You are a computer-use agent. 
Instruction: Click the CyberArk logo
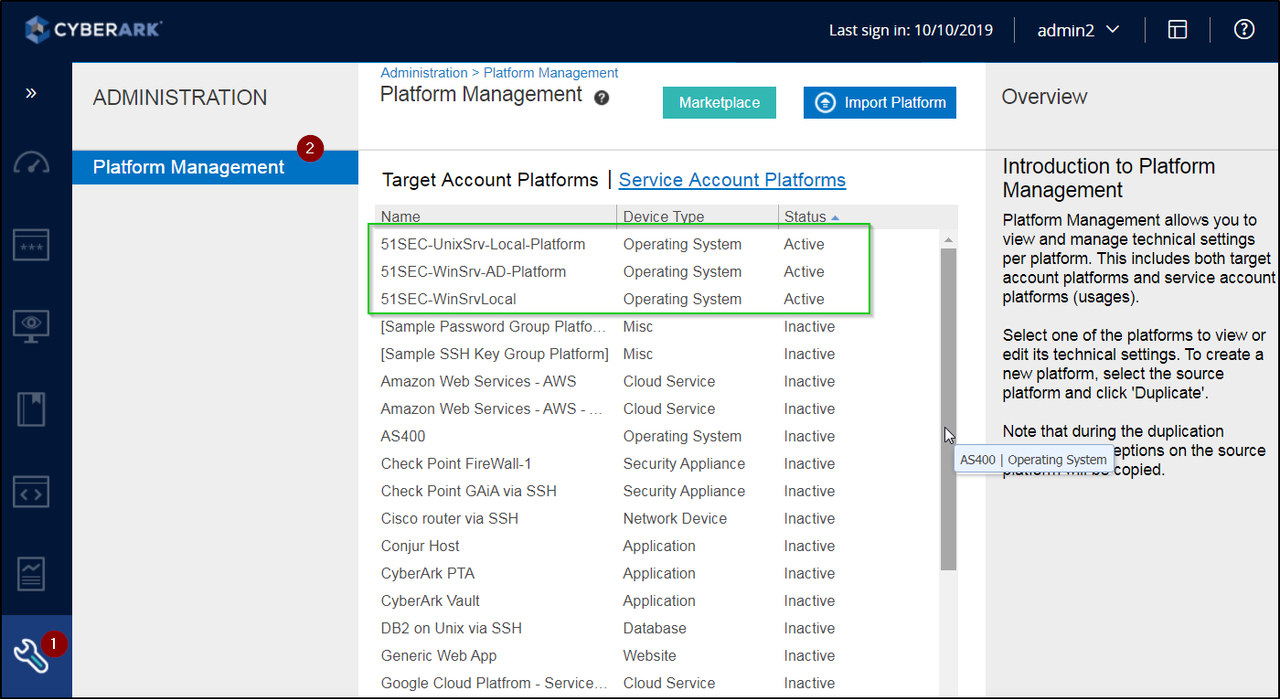pos(93,29)
